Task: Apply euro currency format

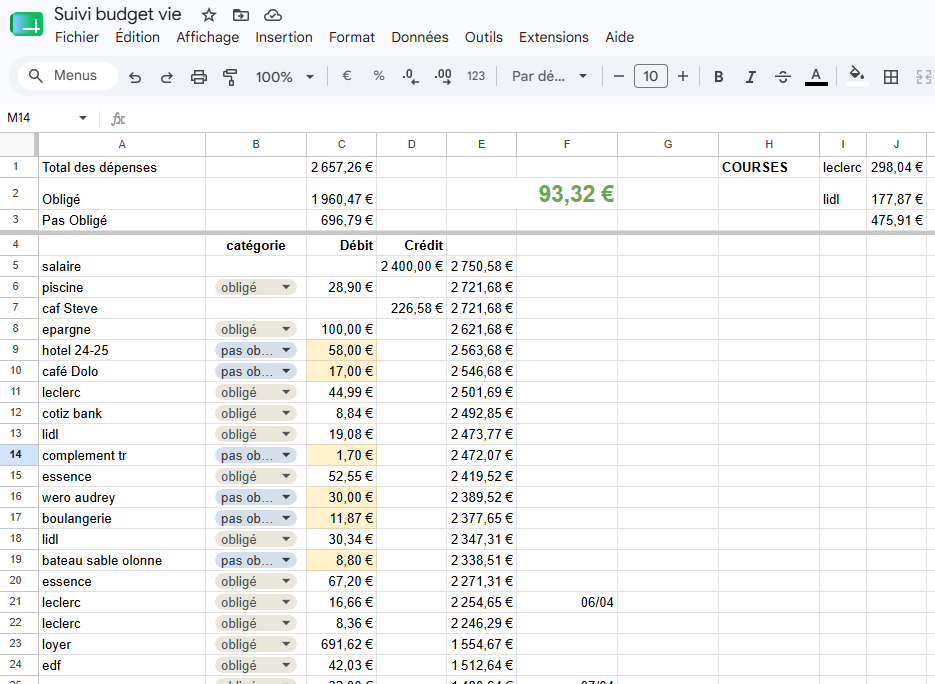Action: pos(346,76)
